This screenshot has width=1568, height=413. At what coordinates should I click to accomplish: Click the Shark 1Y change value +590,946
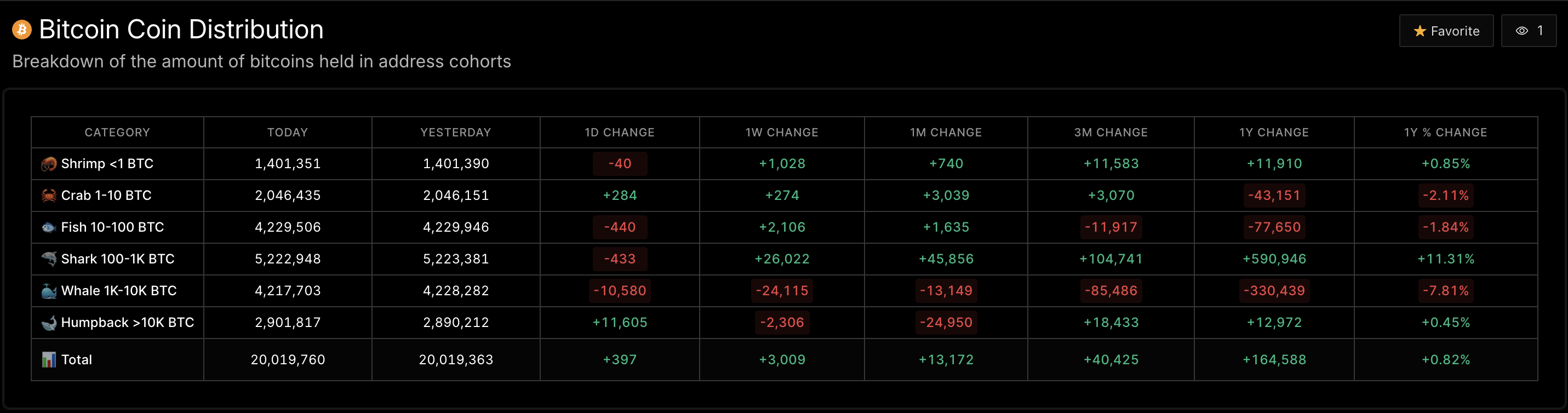[1273, 259]
